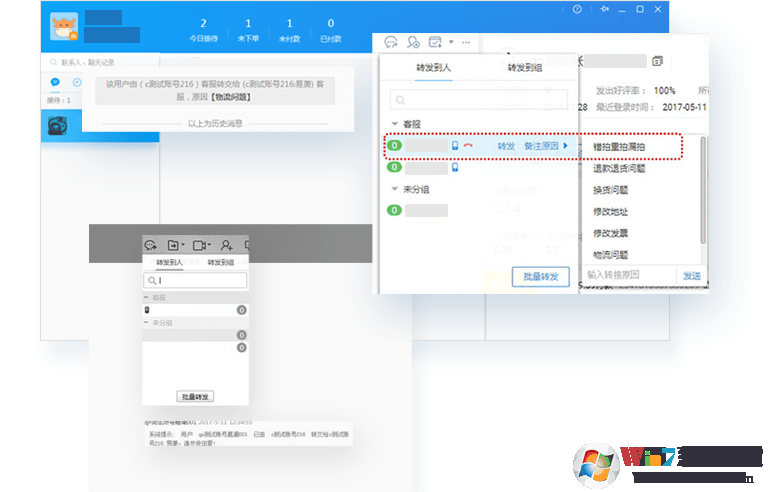The width and height of the screenshot is (770, 492).
Task: Collapse the 客服 group in small popup
Action: pyautogui.click(x=146, y=298)
